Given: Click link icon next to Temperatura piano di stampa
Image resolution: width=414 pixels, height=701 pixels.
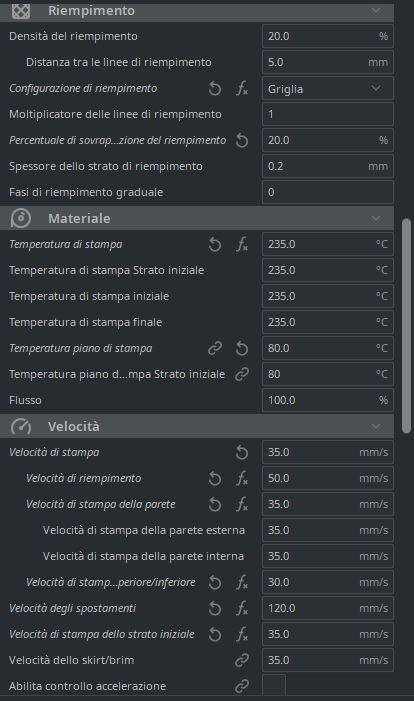Looking at the screenshot, I should coord(215,348).
